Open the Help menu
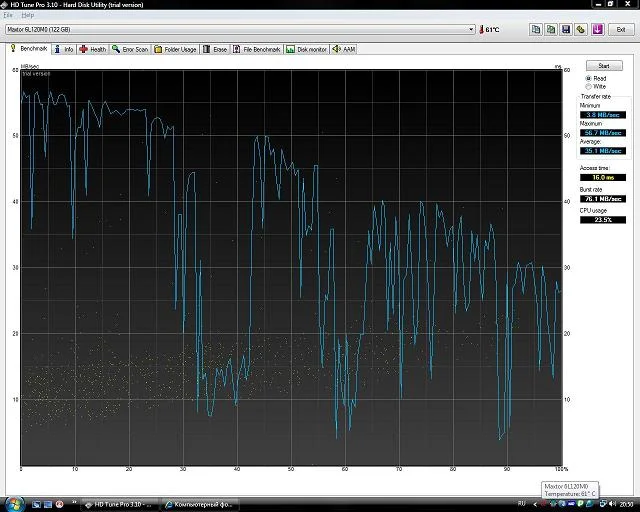 27,15
